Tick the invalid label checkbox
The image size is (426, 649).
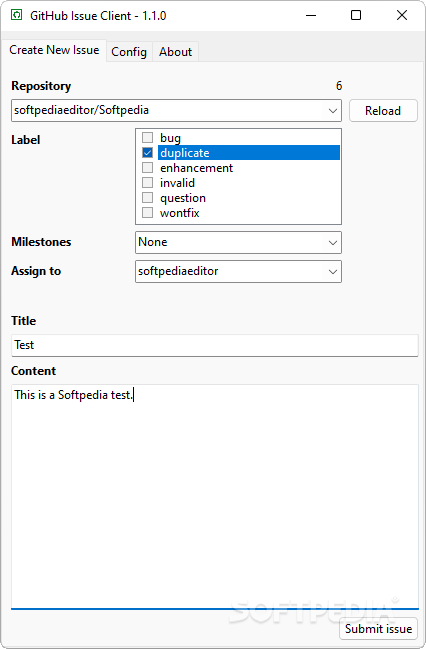[147, 183]
